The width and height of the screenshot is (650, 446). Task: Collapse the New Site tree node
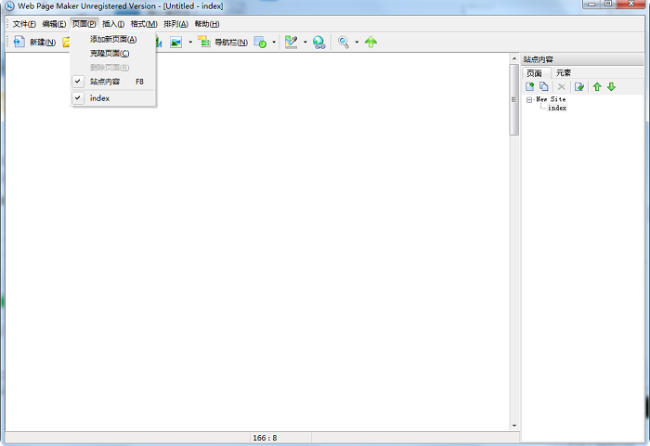529,99
